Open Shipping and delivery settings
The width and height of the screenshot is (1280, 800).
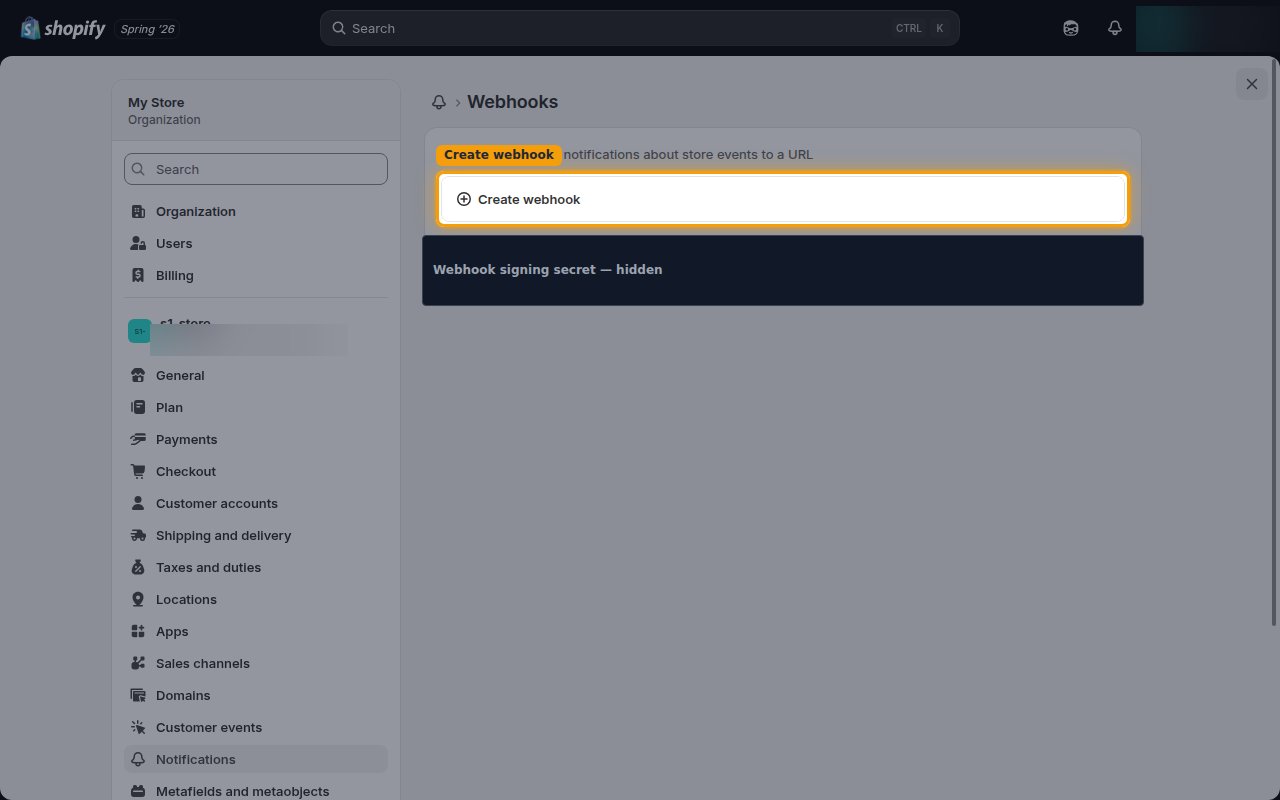click(x=256, y=535)
